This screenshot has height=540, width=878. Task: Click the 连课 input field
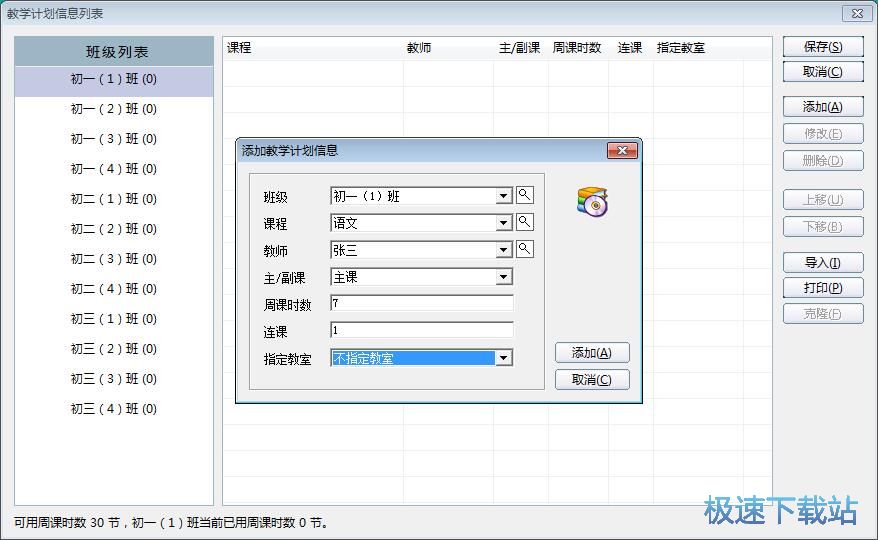[x=422, y=330]
